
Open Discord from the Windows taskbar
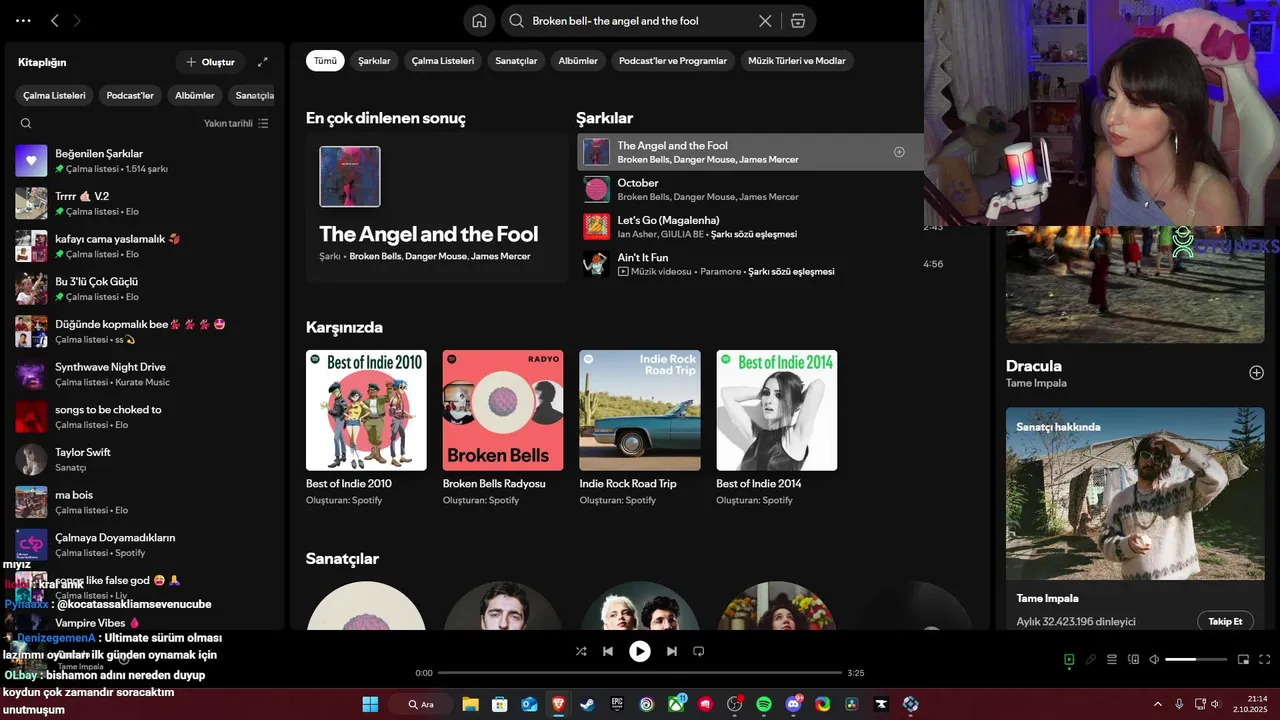click(x=794, y=704)
